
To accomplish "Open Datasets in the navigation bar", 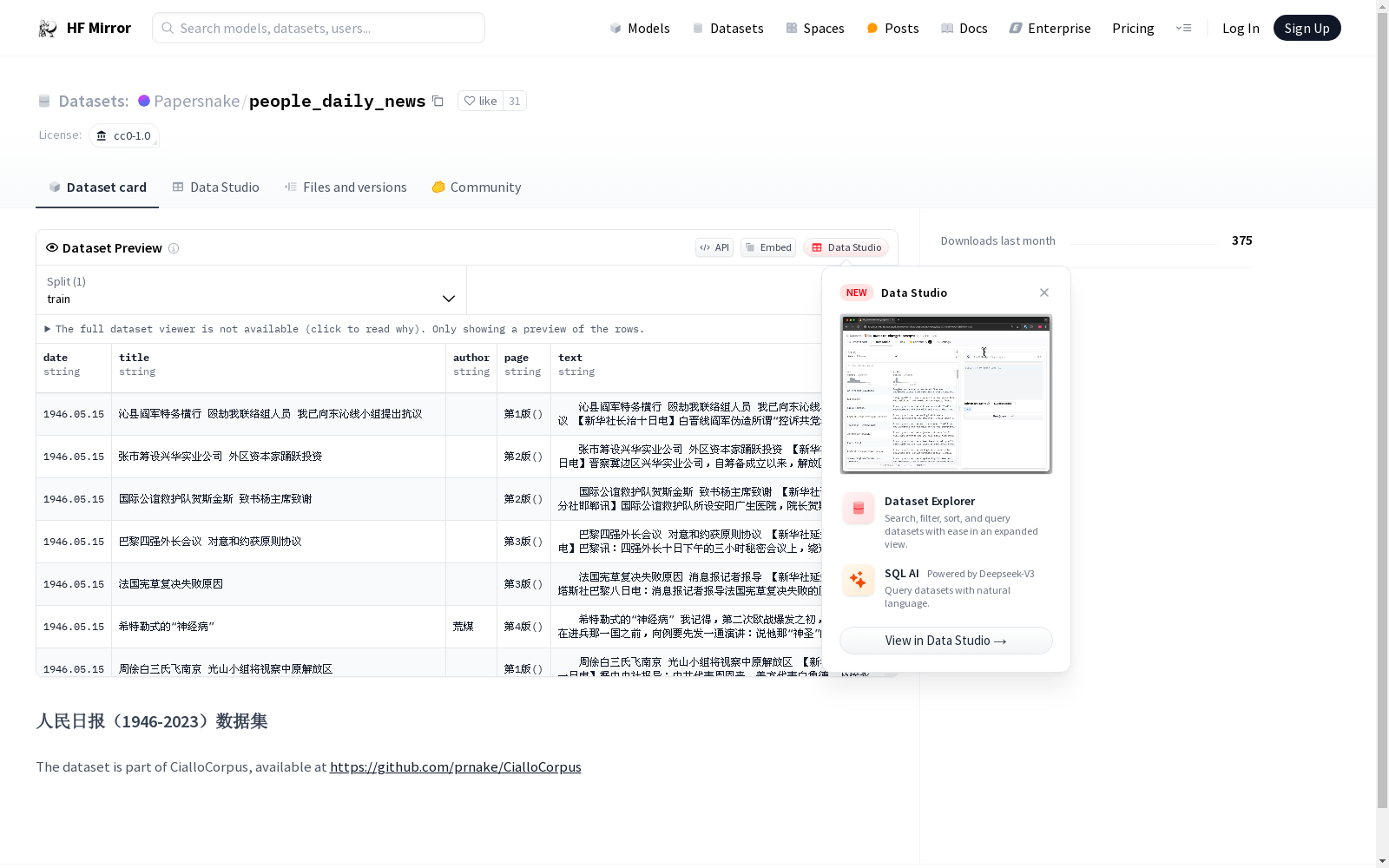I will [x=727, y=28].
